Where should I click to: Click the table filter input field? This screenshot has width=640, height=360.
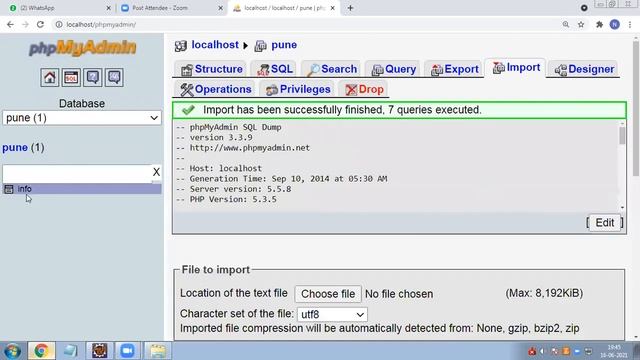click(77, 173)
